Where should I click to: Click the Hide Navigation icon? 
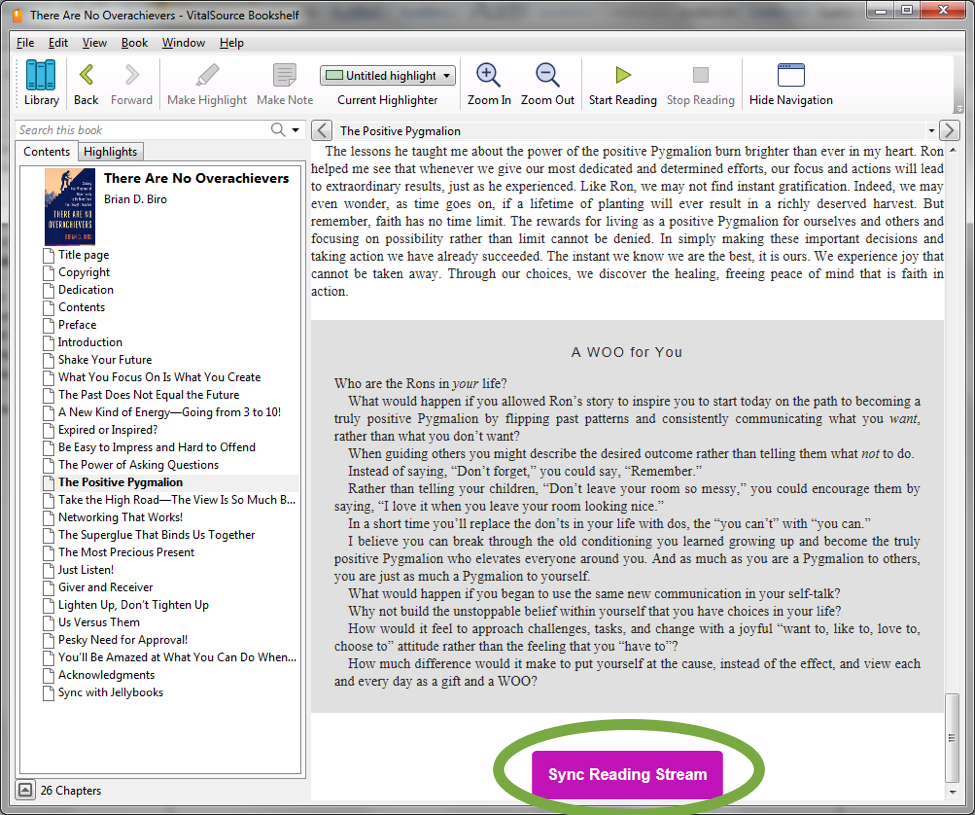pos(790,76)
